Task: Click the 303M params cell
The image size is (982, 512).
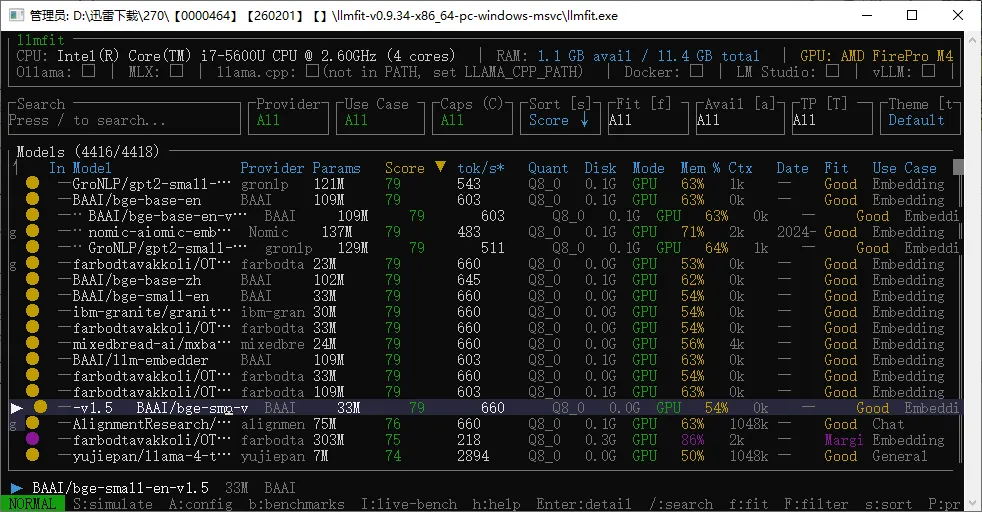Action: point(329,440)
